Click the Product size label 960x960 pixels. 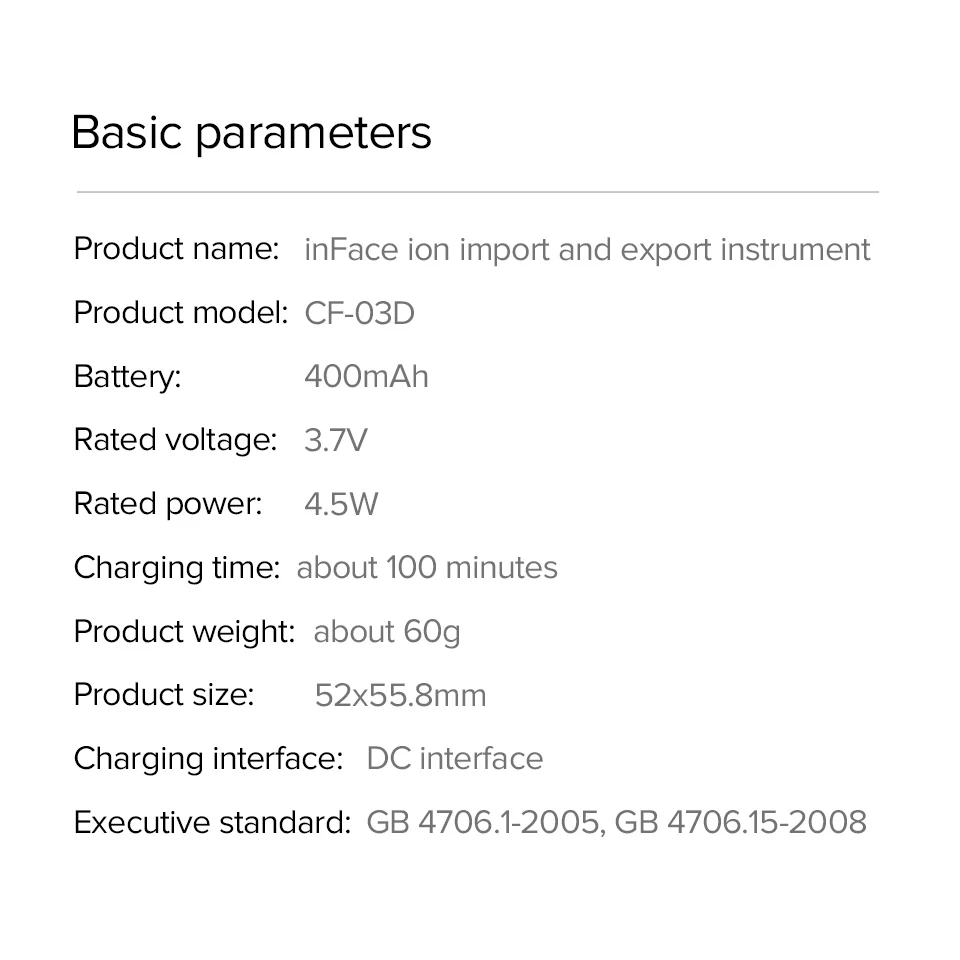[163, 695]
